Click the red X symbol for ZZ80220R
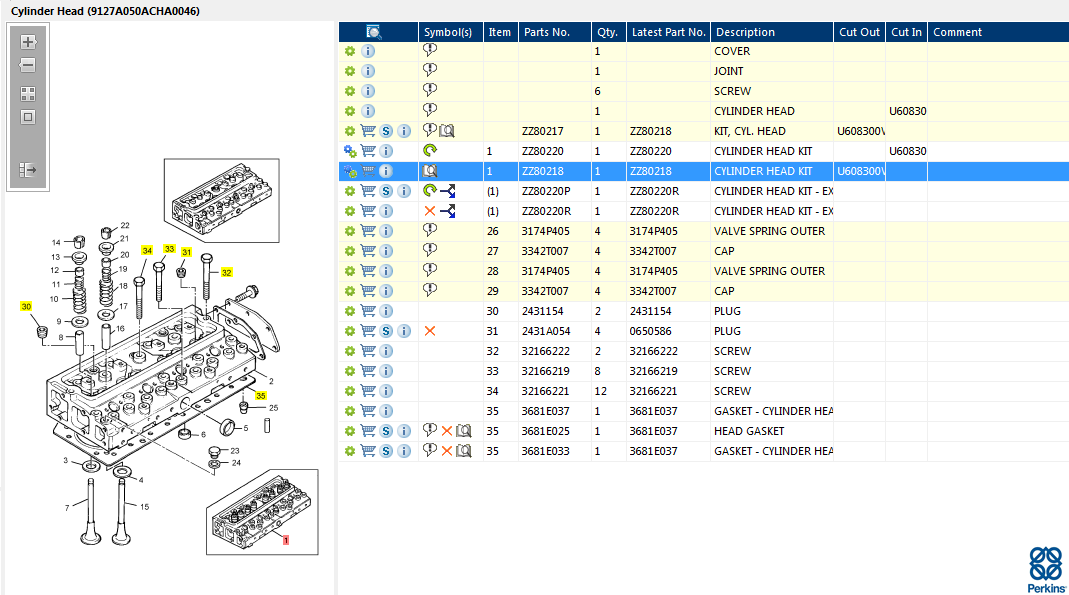1069x595 pixels. [430, 211]
